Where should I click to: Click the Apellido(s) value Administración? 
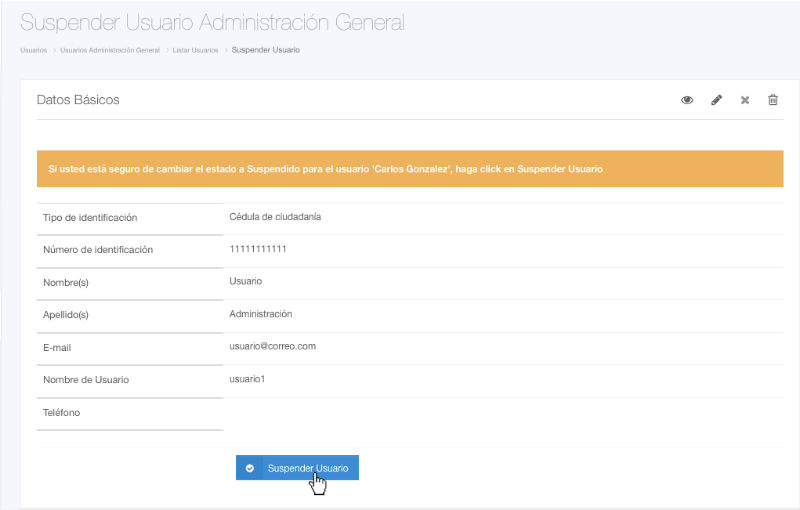tap(260, 313)
